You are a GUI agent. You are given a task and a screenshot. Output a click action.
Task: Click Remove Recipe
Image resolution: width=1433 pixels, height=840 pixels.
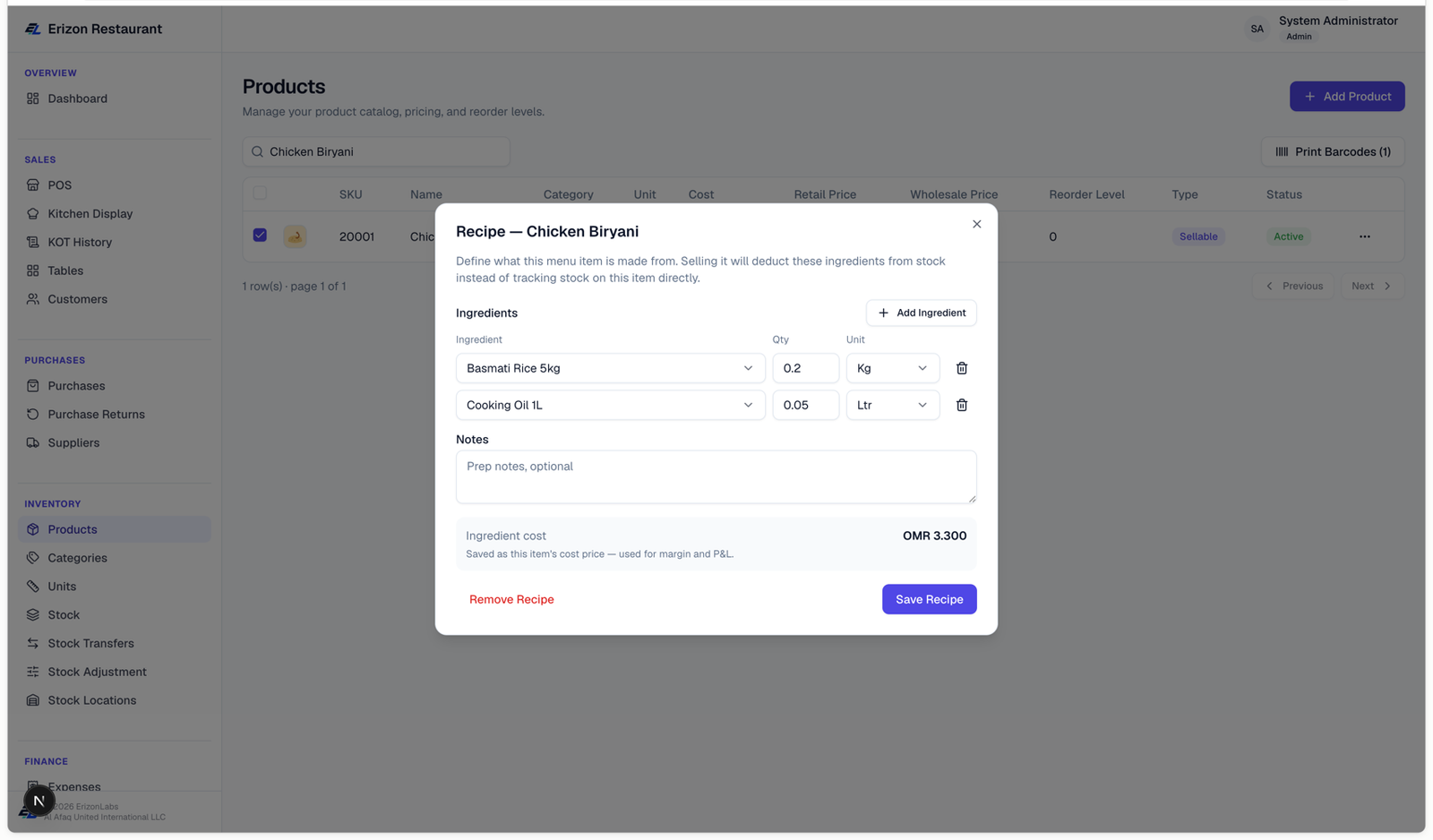click(511, 599)
